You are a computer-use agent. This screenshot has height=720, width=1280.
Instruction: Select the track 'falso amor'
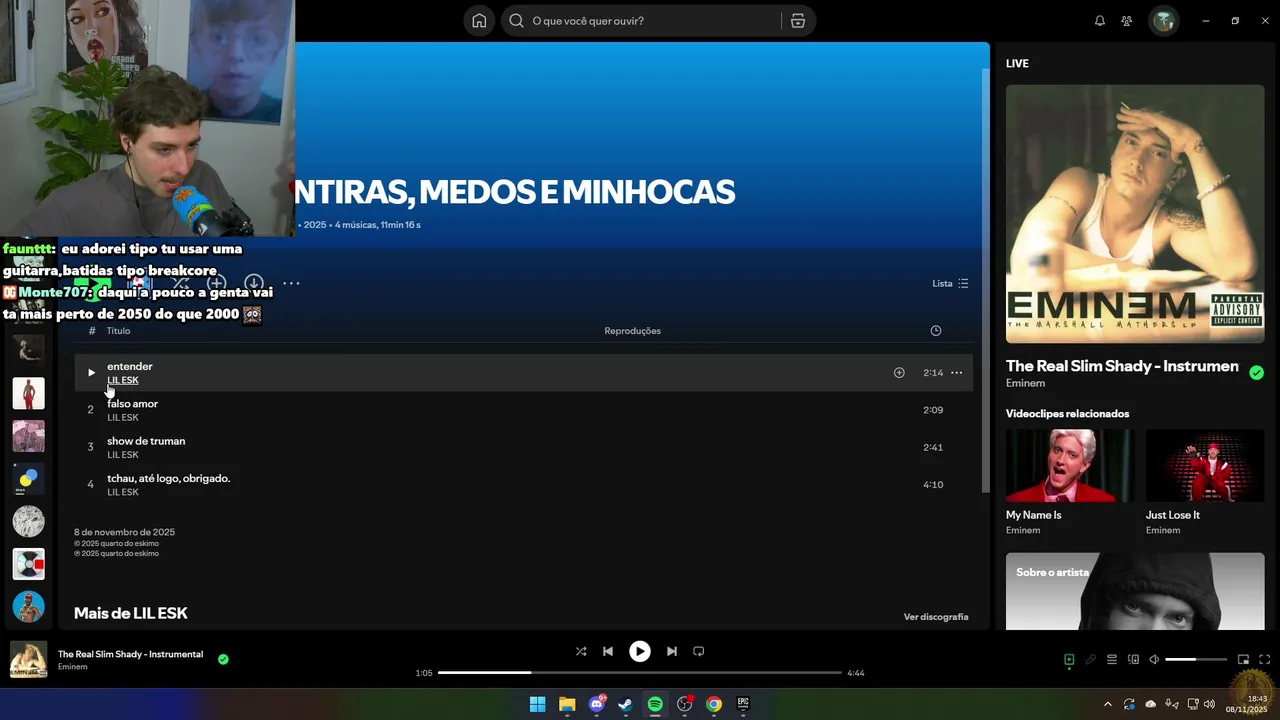523,410
